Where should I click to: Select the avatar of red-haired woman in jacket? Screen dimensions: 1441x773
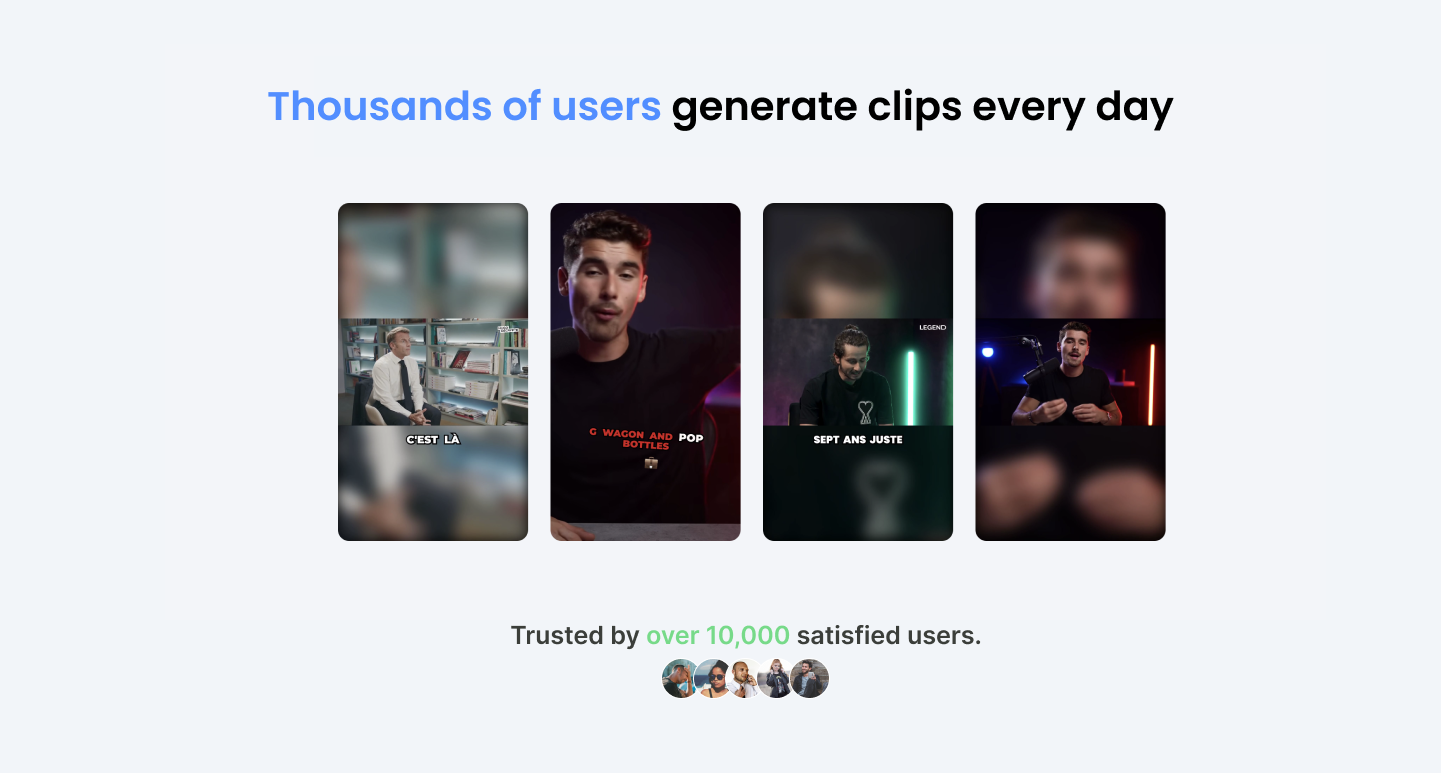(x=776, y=679)
